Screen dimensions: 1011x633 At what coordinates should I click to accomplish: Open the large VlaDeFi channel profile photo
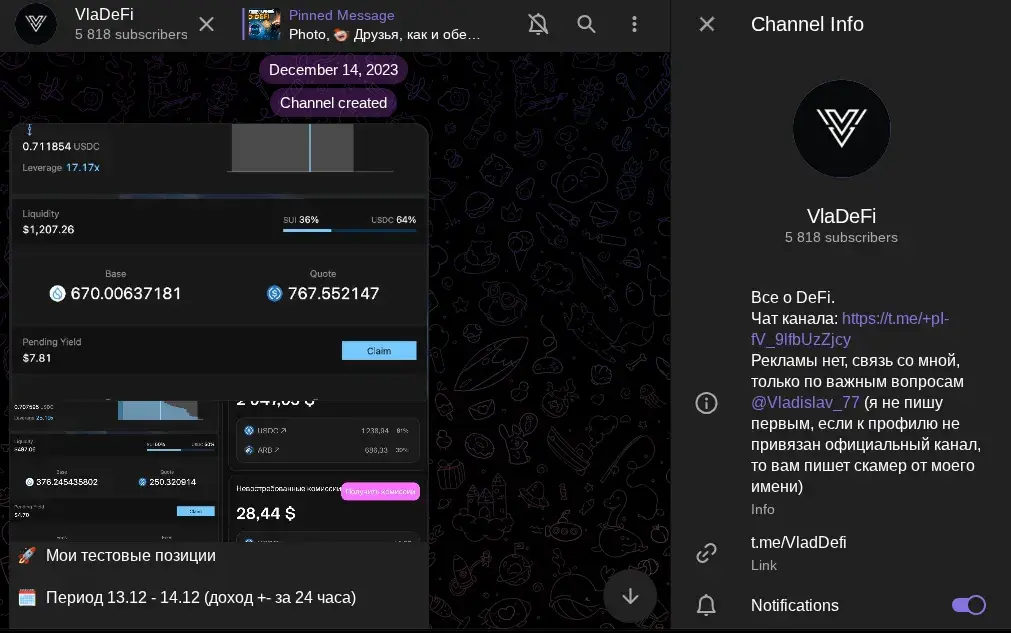tap(841, 128)
